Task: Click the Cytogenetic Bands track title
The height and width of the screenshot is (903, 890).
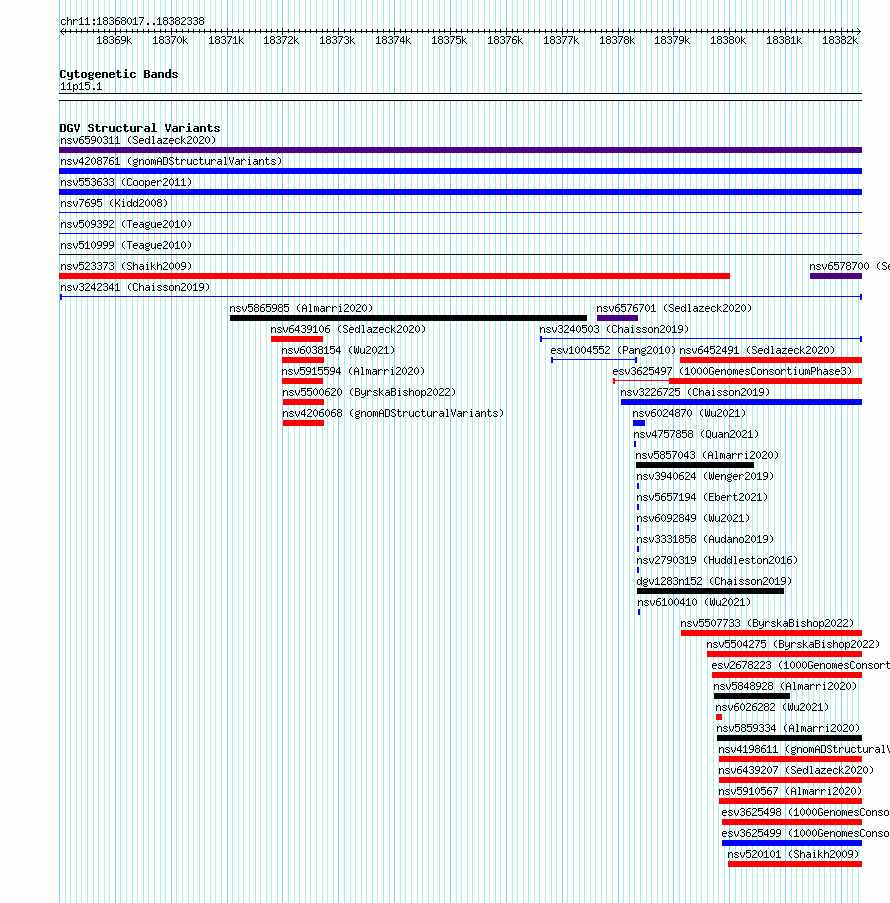Action: pos(119,74)
